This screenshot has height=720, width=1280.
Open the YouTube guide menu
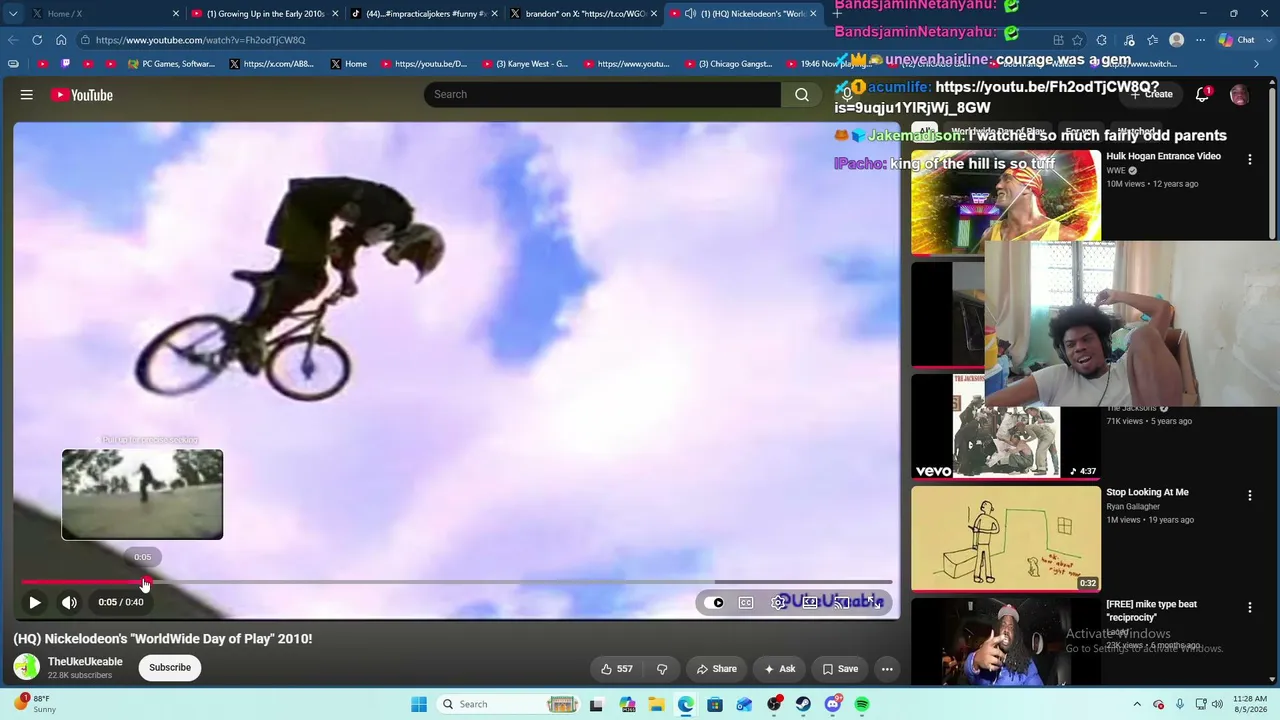point(27,95)
